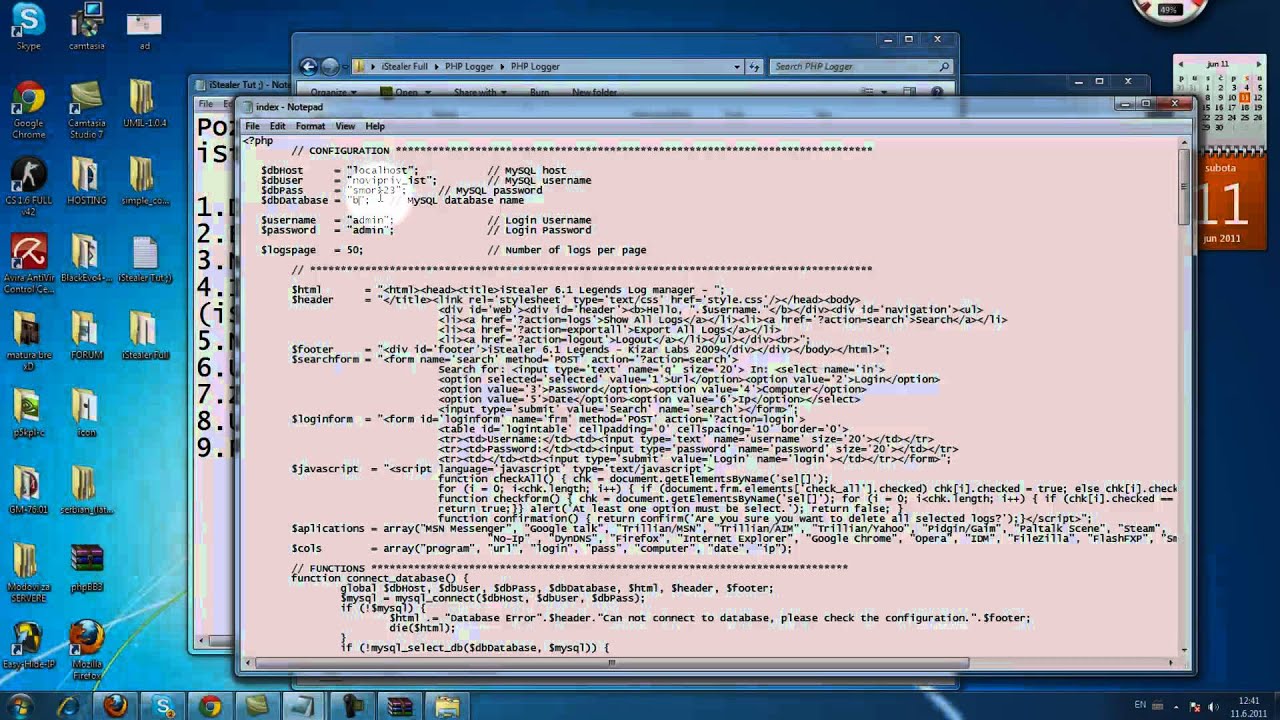Click Notepad horizontal scrollbar thumb
This screenshot has height=720, width=1280.
tap(612, 663)
